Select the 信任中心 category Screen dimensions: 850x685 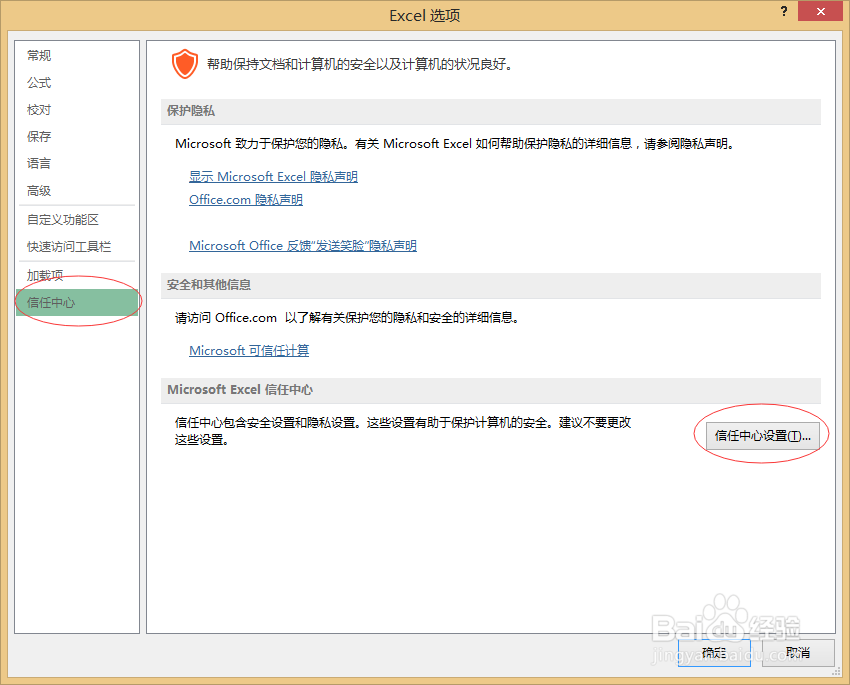pos(76,302)
